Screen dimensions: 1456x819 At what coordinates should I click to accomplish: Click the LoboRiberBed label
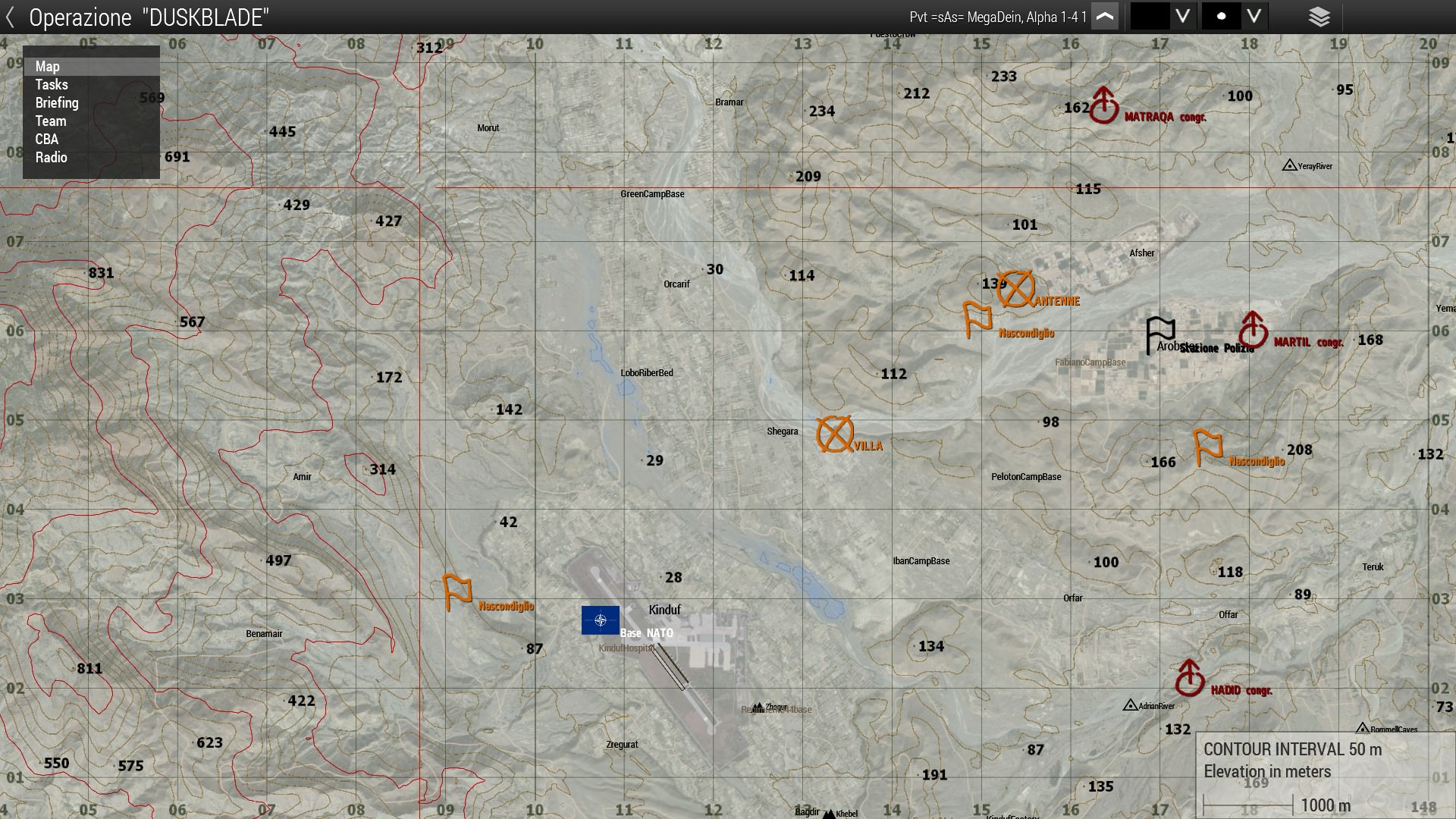click(x=647, y=373)
